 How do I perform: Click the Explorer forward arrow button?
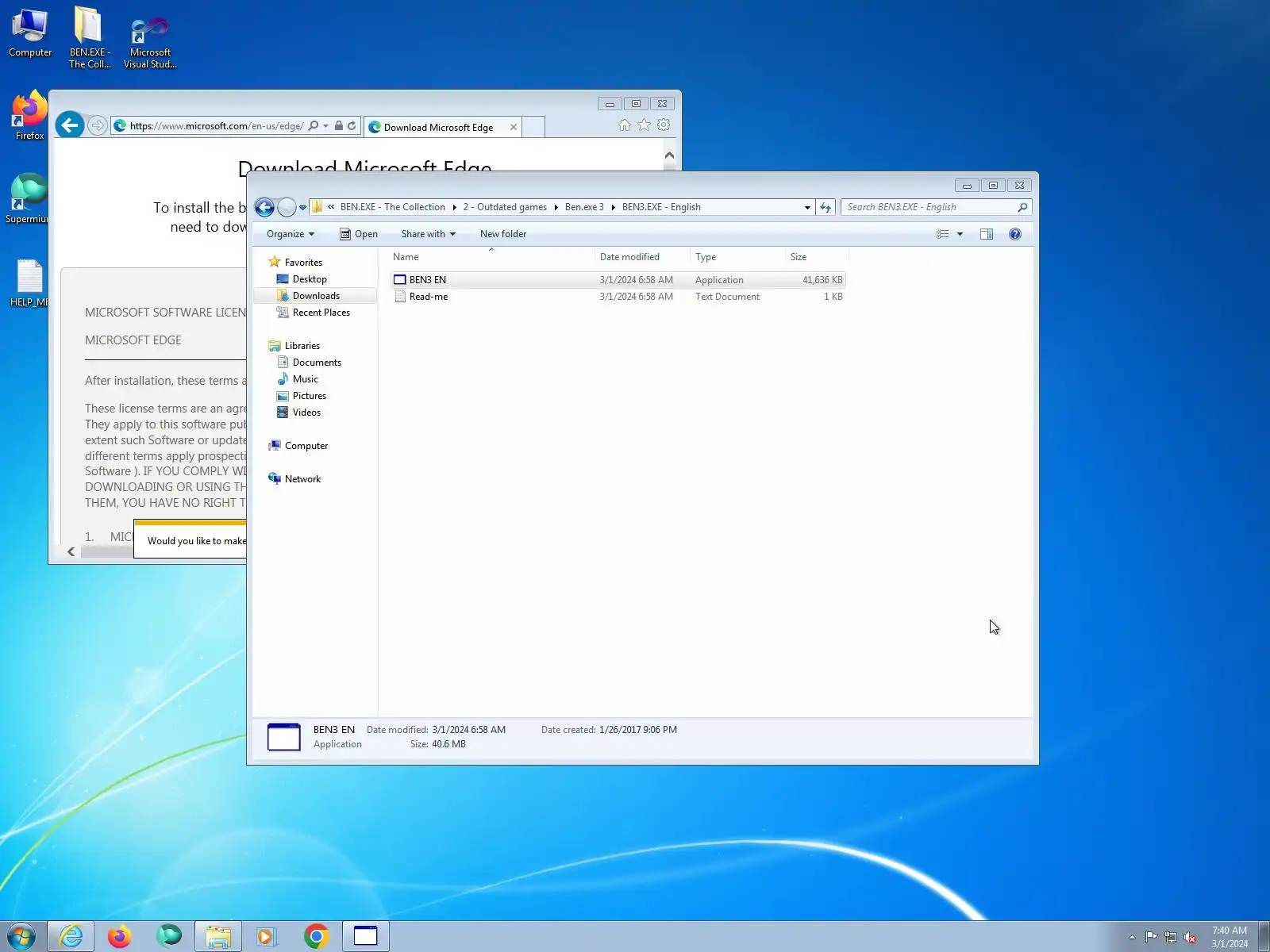[x=287, y=207]
